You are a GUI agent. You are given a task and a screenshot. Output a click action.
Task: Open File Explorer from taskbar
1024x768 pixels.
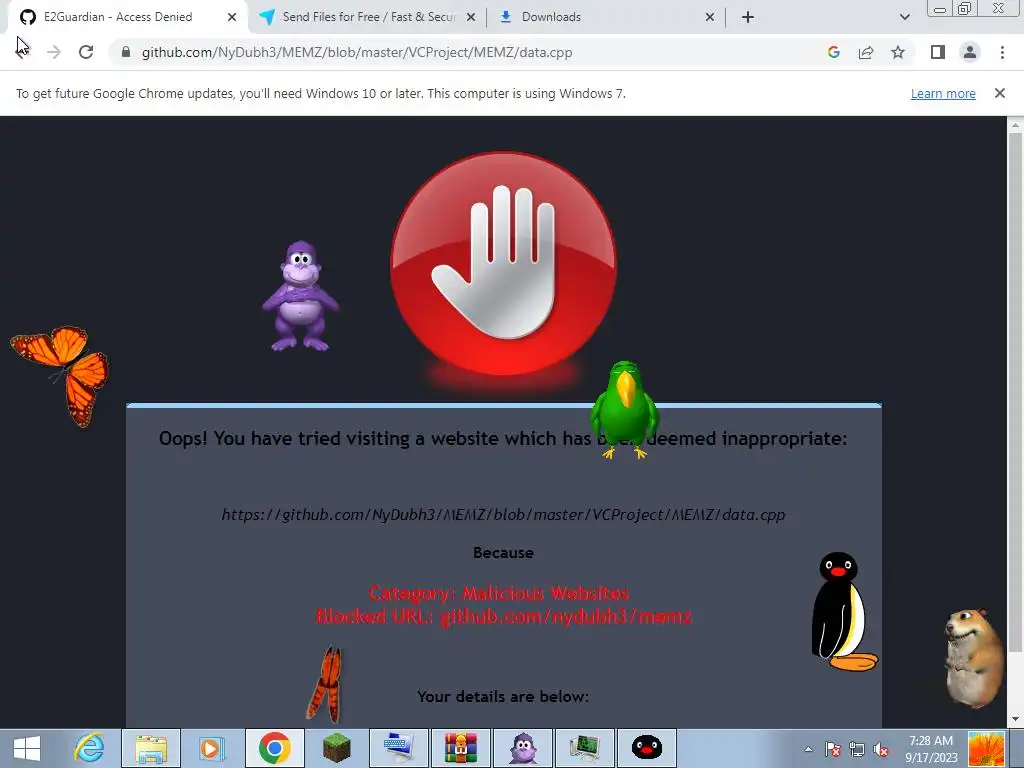pyautogui.click(x=151, y=748)
